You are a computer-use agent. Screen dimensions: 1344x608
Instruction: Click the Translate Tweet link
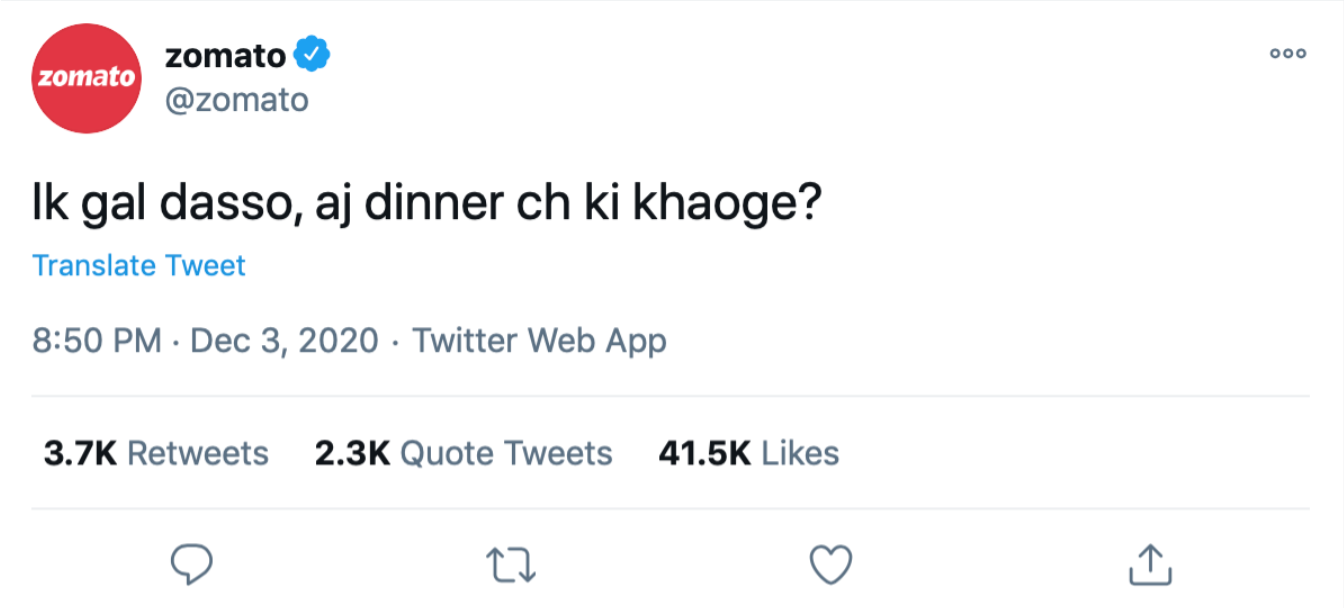click(139, 266)
